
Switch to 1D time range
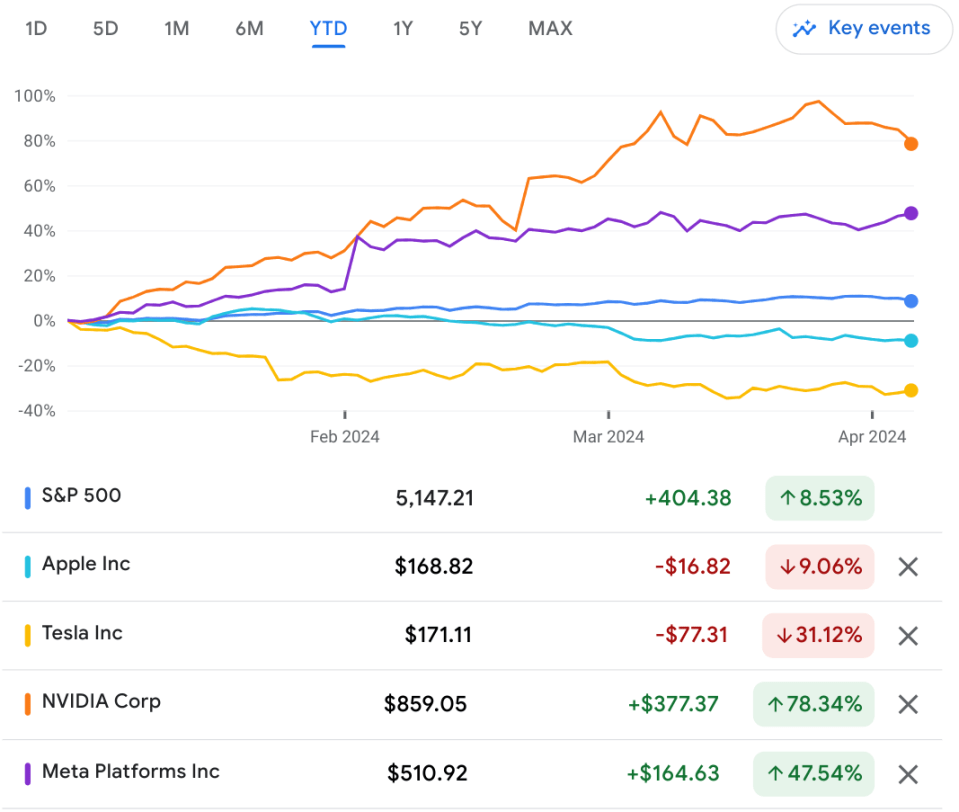coord(36,29)
